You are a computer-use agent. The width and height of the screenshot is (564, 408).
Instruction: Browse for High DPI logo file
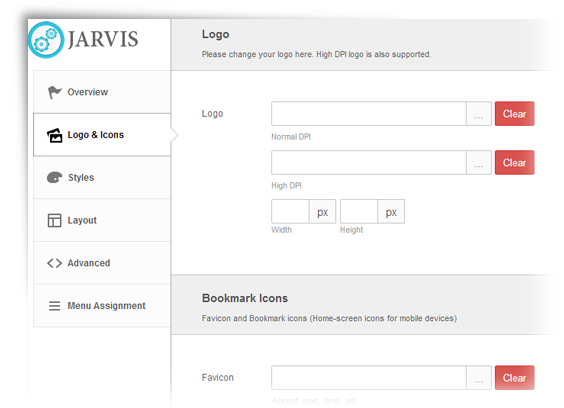[x=479, y=163]
